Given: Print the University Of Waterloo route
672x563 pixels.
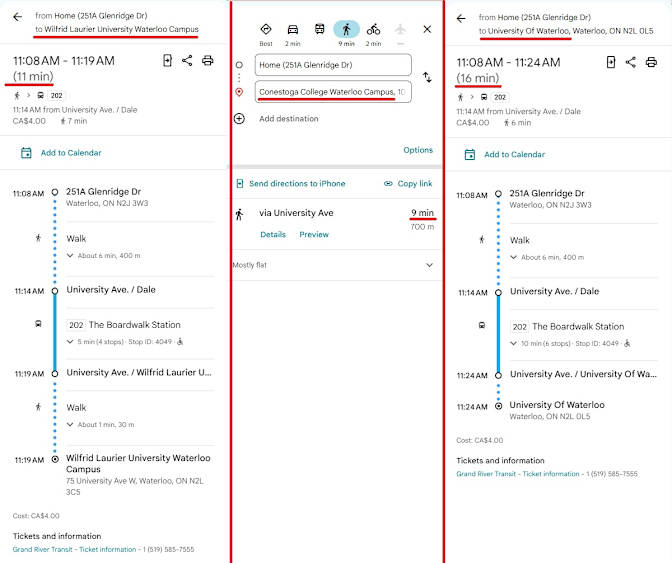Looking at the screenshot, I should click(x=651, y=62).
